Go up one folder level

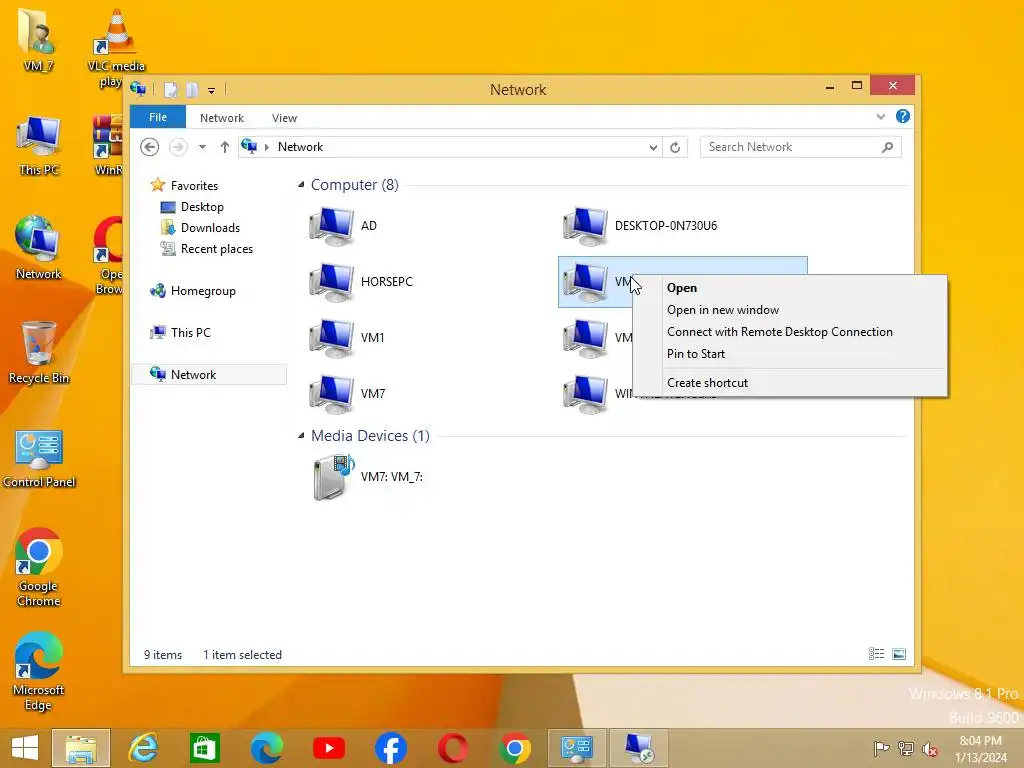pyautogui.click(x=225, y=147)
